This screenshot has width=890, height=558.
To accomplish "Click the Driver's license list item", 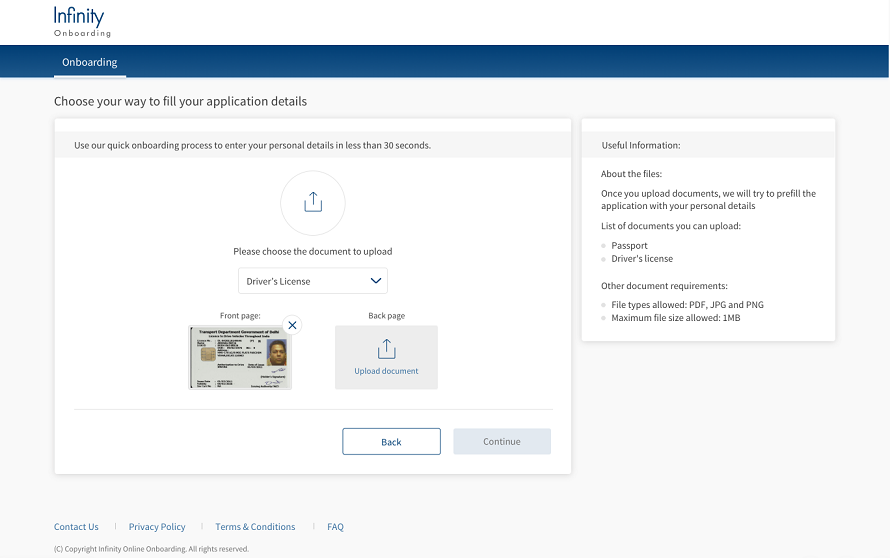I will [x=642, y=258].
